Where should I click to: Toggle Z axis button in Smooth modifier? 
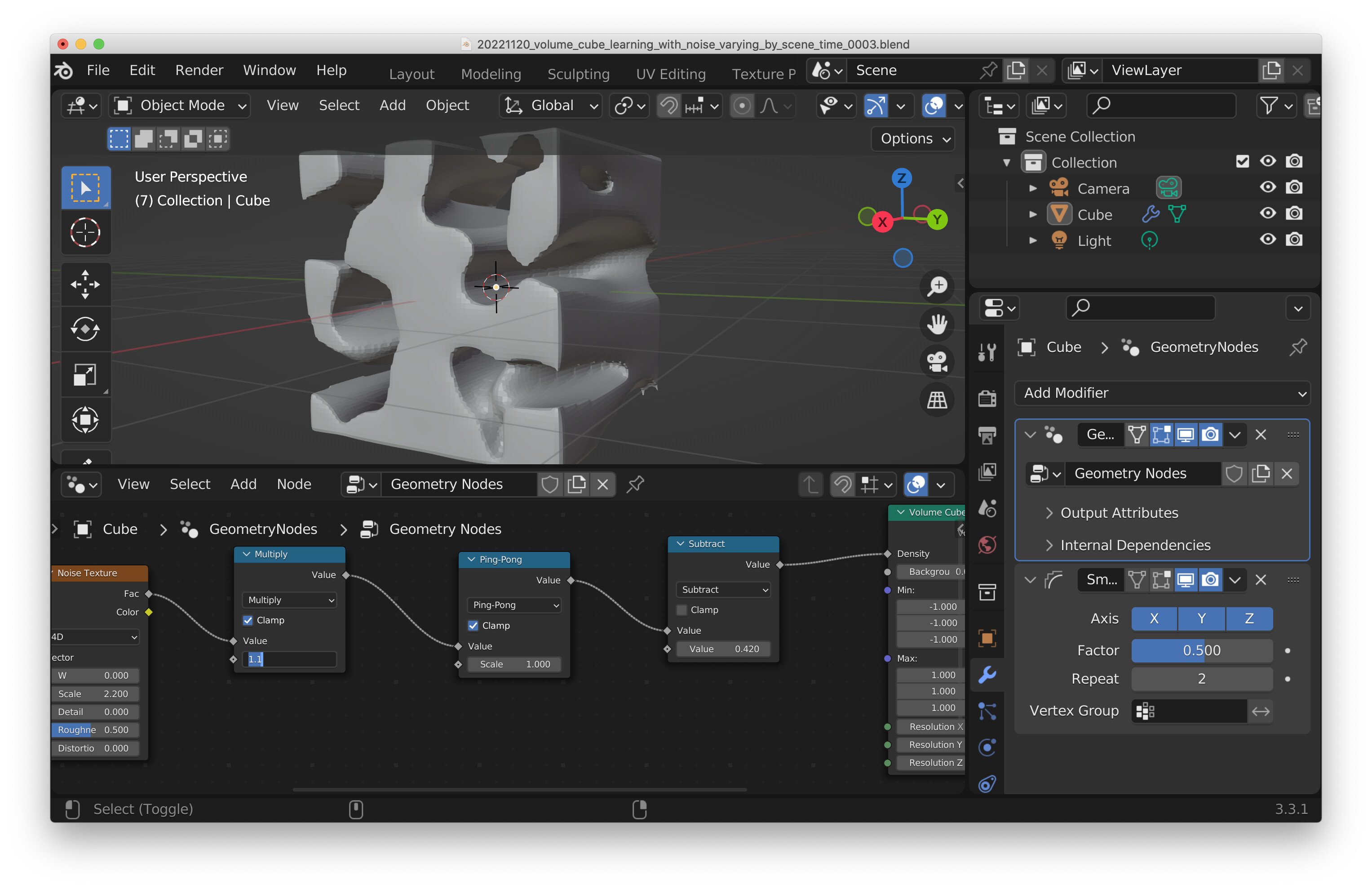[1249, 619]
